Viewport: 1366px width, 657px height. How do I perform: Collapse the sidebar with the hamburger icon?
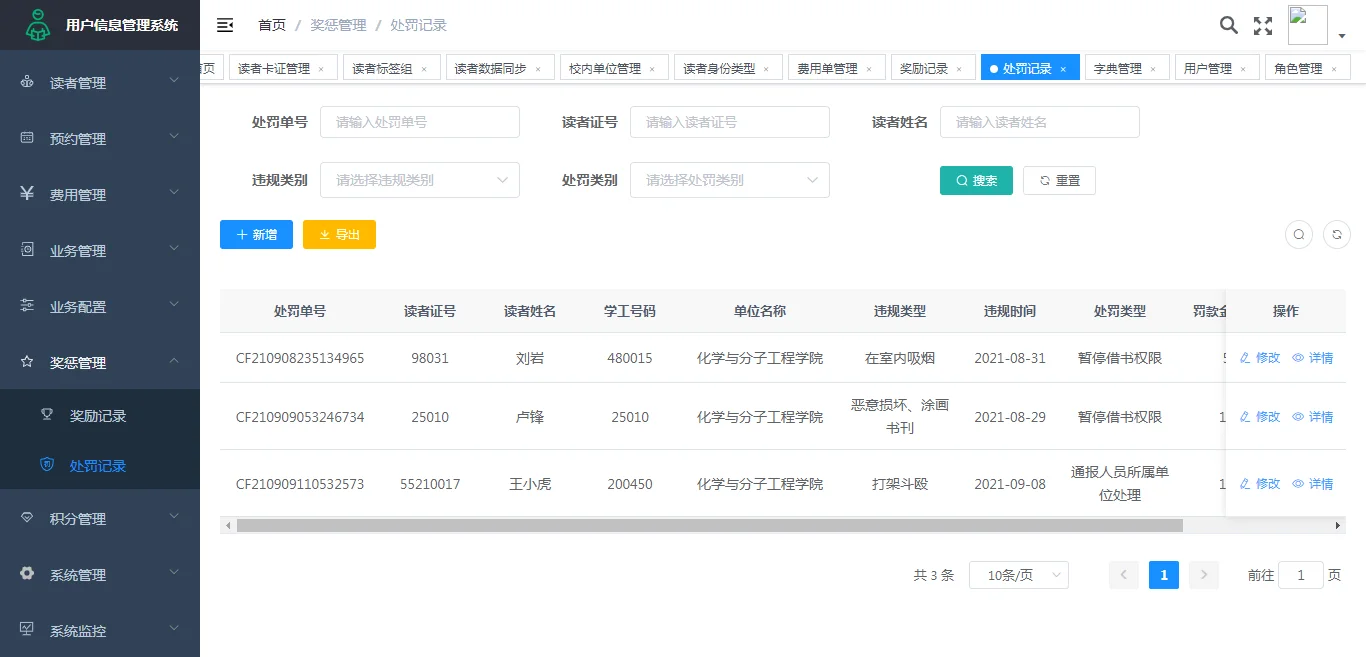tap(225, 25)
